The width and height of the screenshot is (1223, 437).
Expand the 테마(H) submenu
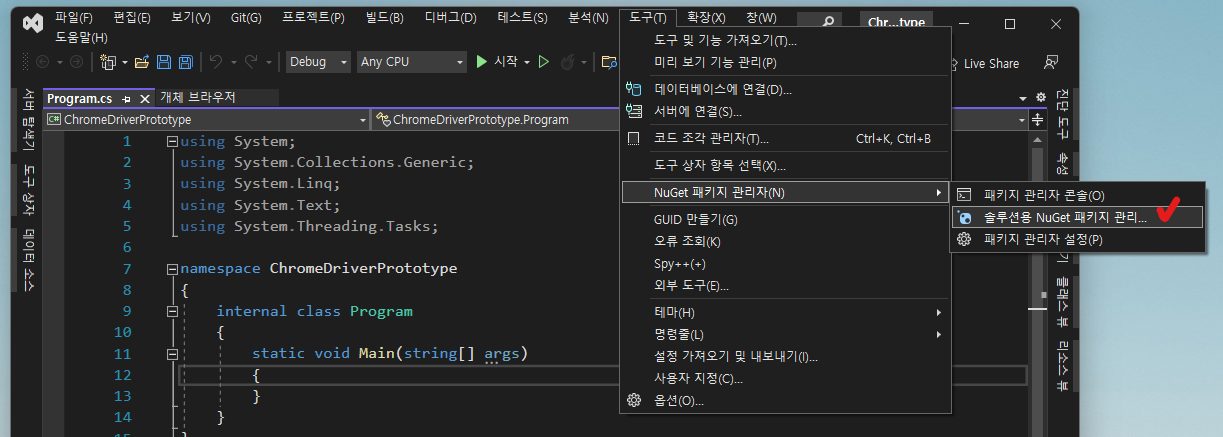tap(785, 312)
